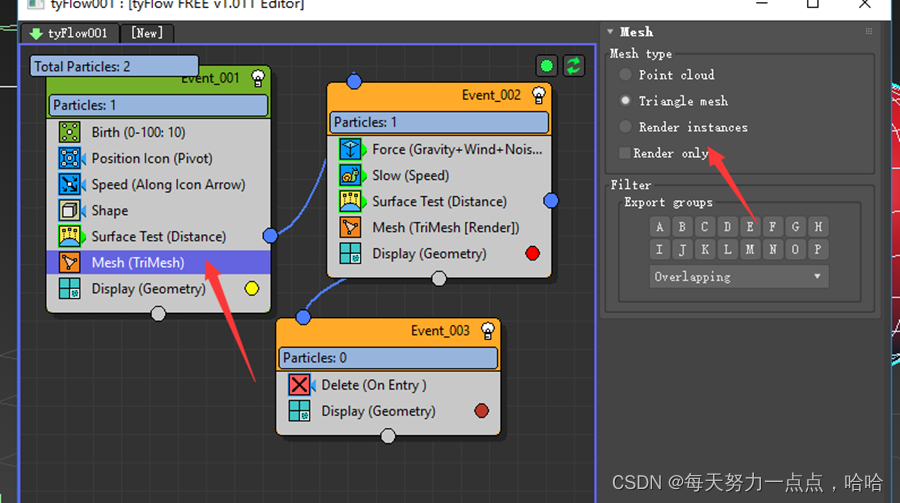
Task: Toggle export group P button
Action: click(818, 250)
